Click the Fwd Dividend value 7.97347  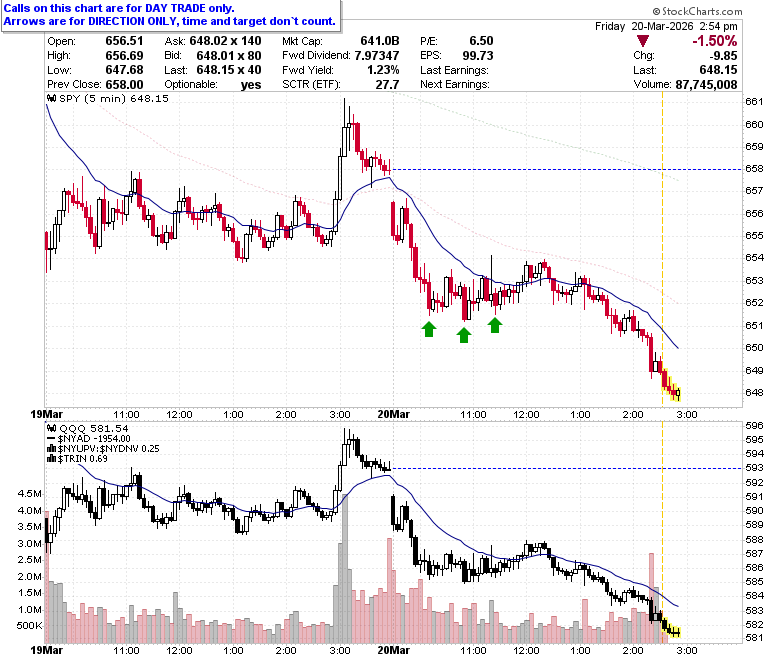click(x=377, y=55)
